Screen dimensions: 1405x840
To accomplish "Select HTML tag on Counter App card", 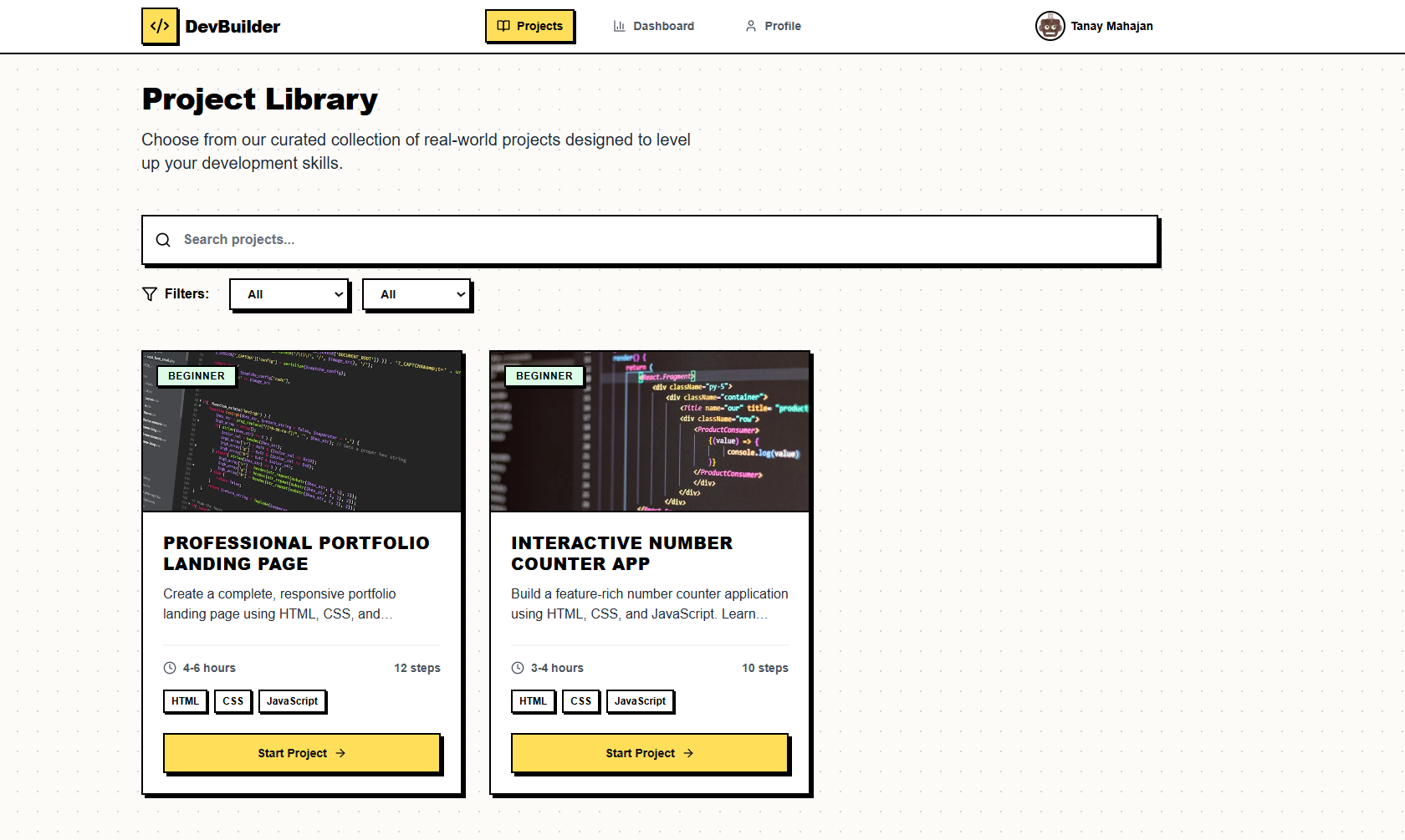I will click(533, 701).
